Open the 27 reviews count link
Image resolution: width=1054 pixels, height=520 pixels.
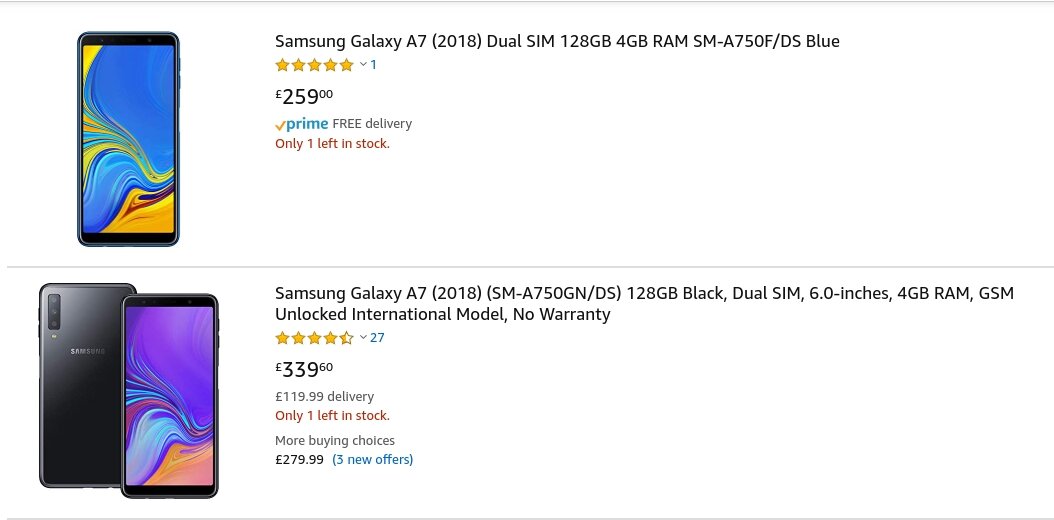pyautogui.click(x=377, y=337)
